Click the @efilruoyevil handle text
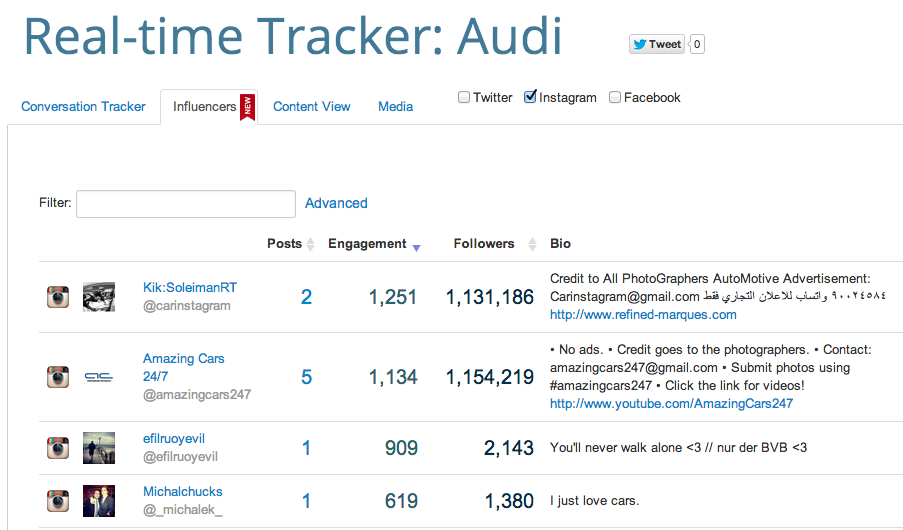Viewport: 903px width, 530px height. pyautogui.click(x=180, y=457)
